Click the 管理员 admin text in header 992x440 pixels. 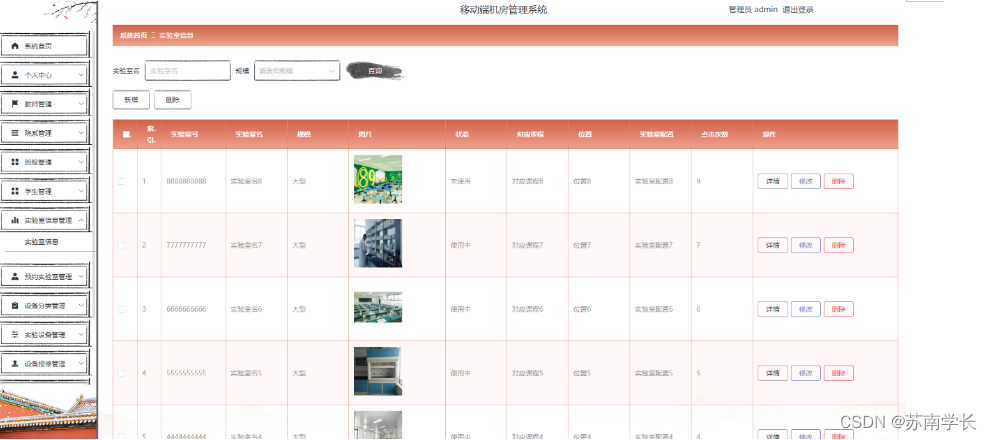753,9
